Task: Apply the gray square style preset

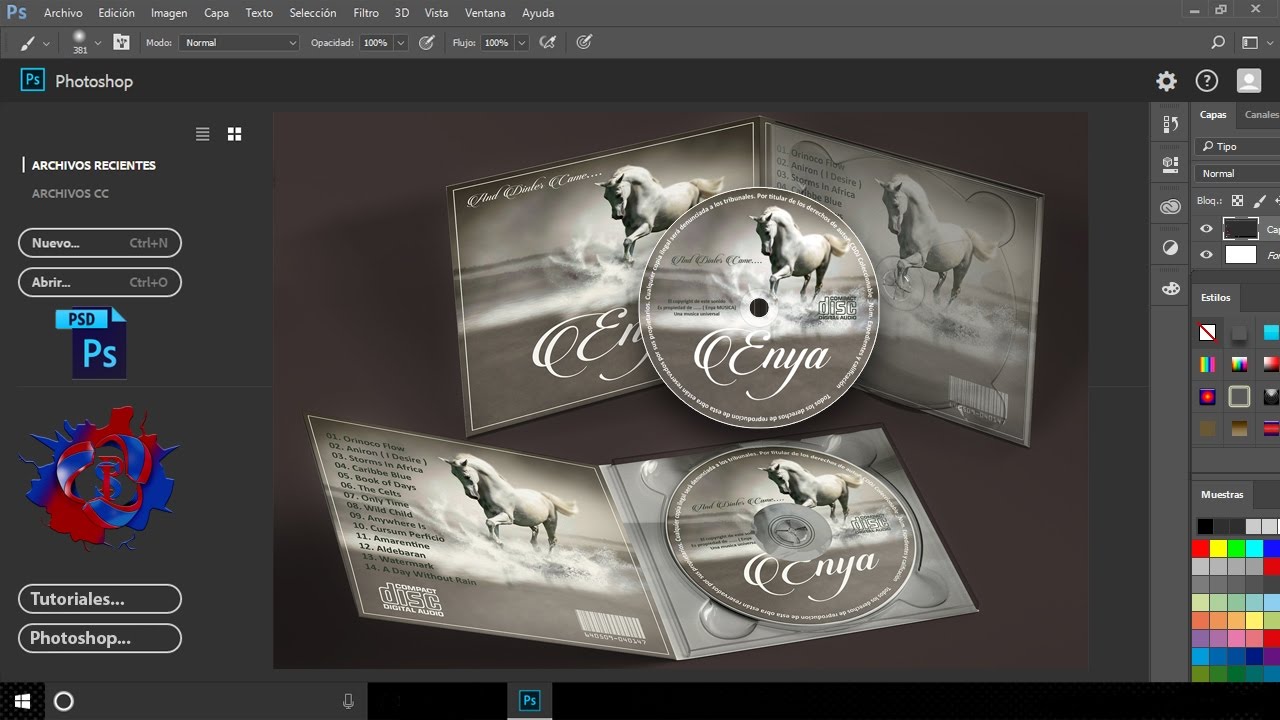Action: 1240,333
